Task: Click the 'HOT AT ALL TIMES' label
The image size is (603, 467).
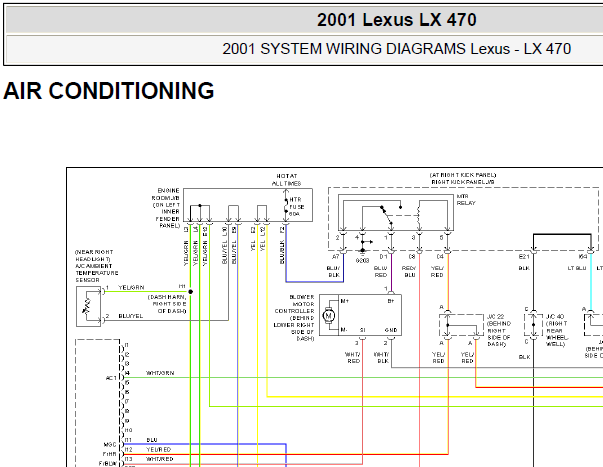Action: [287, 180]
